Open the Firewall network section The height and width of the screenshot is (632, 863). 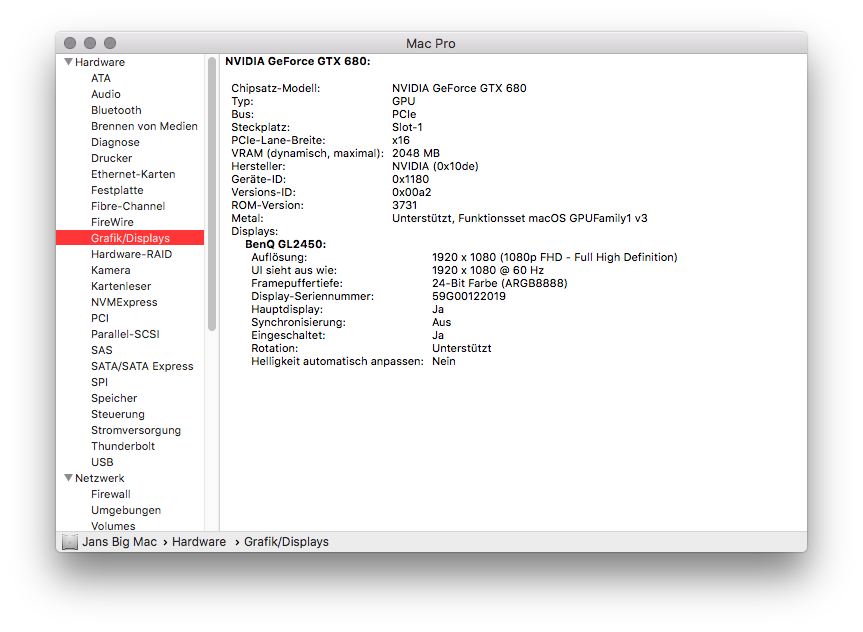(111, 493)
